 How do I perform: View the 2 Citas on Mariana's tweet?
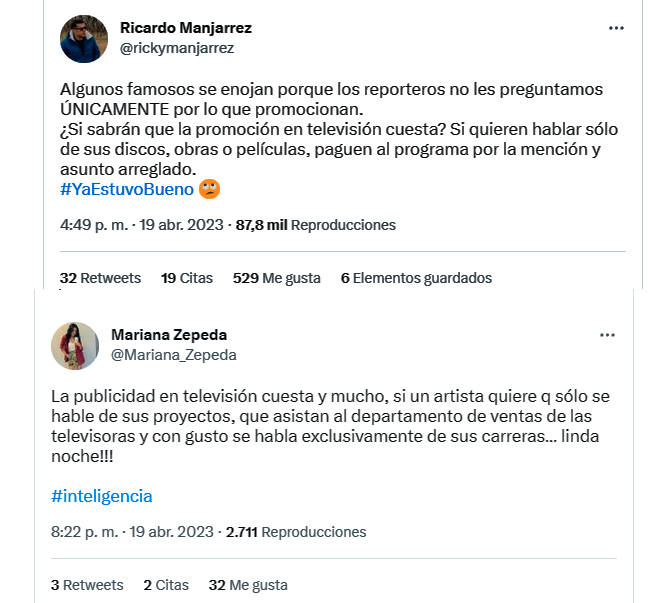pyautogui.click(x=165, y=585)
